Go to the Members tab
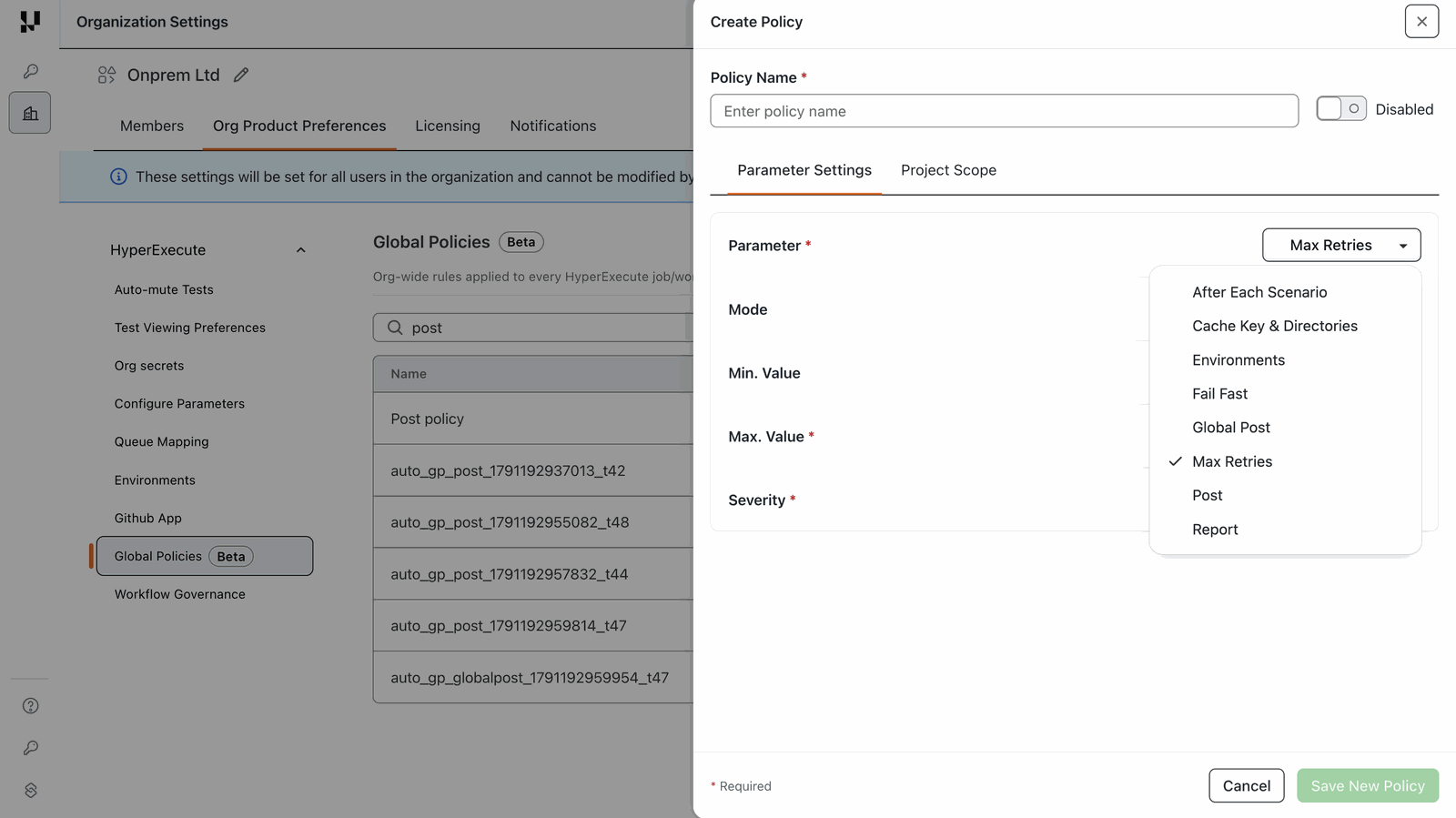Screen dimensions: 1456x818 (x=152, y=126)
